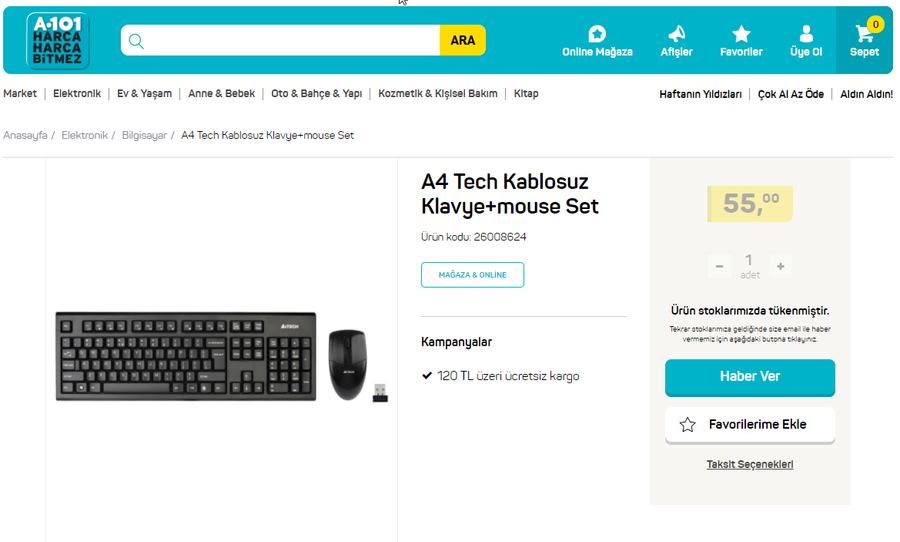Increase quantity with plus button
This screenshot has width=900, height=542.
click(780, 266)
